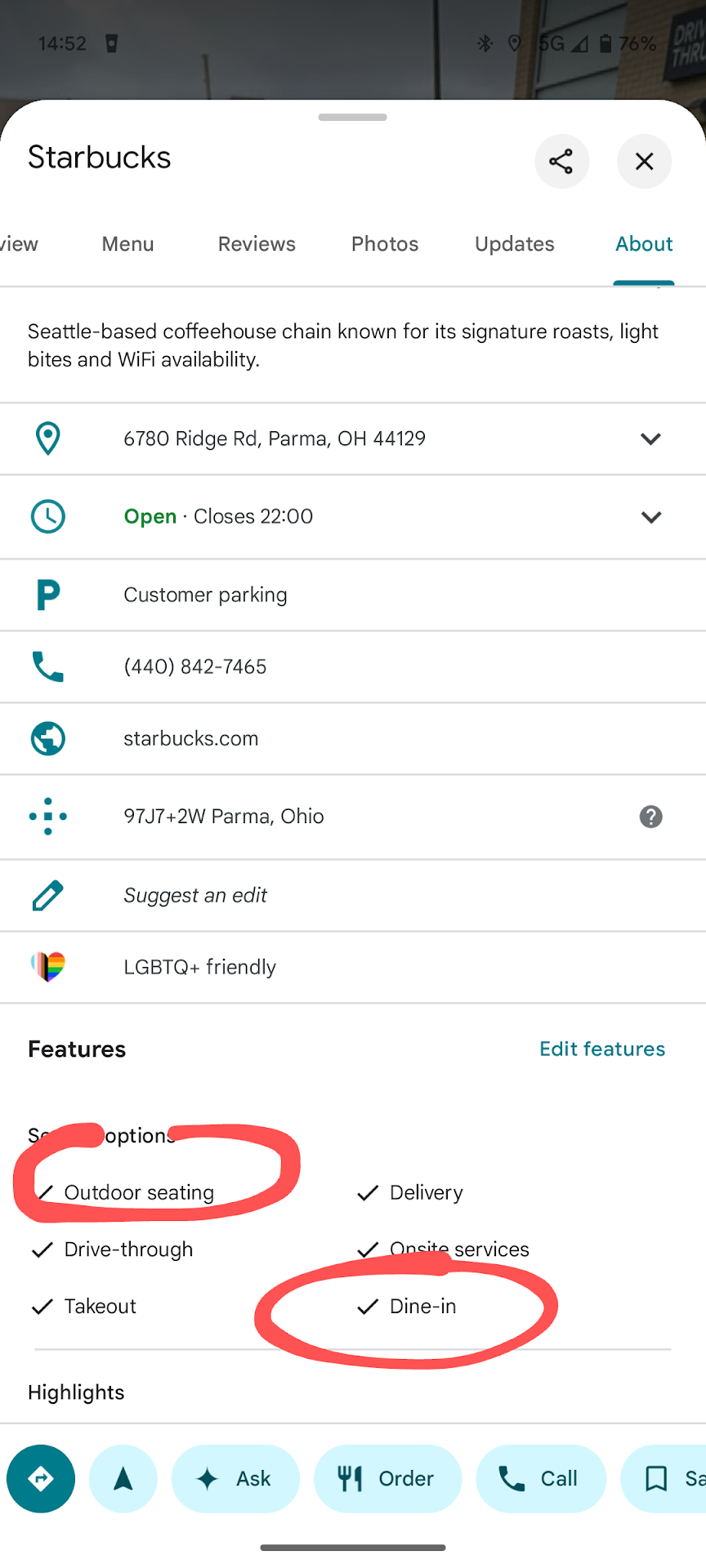706x1568 pixels.
Task: Tap the share icon beside Starbucks title
Action: [561, 161]
